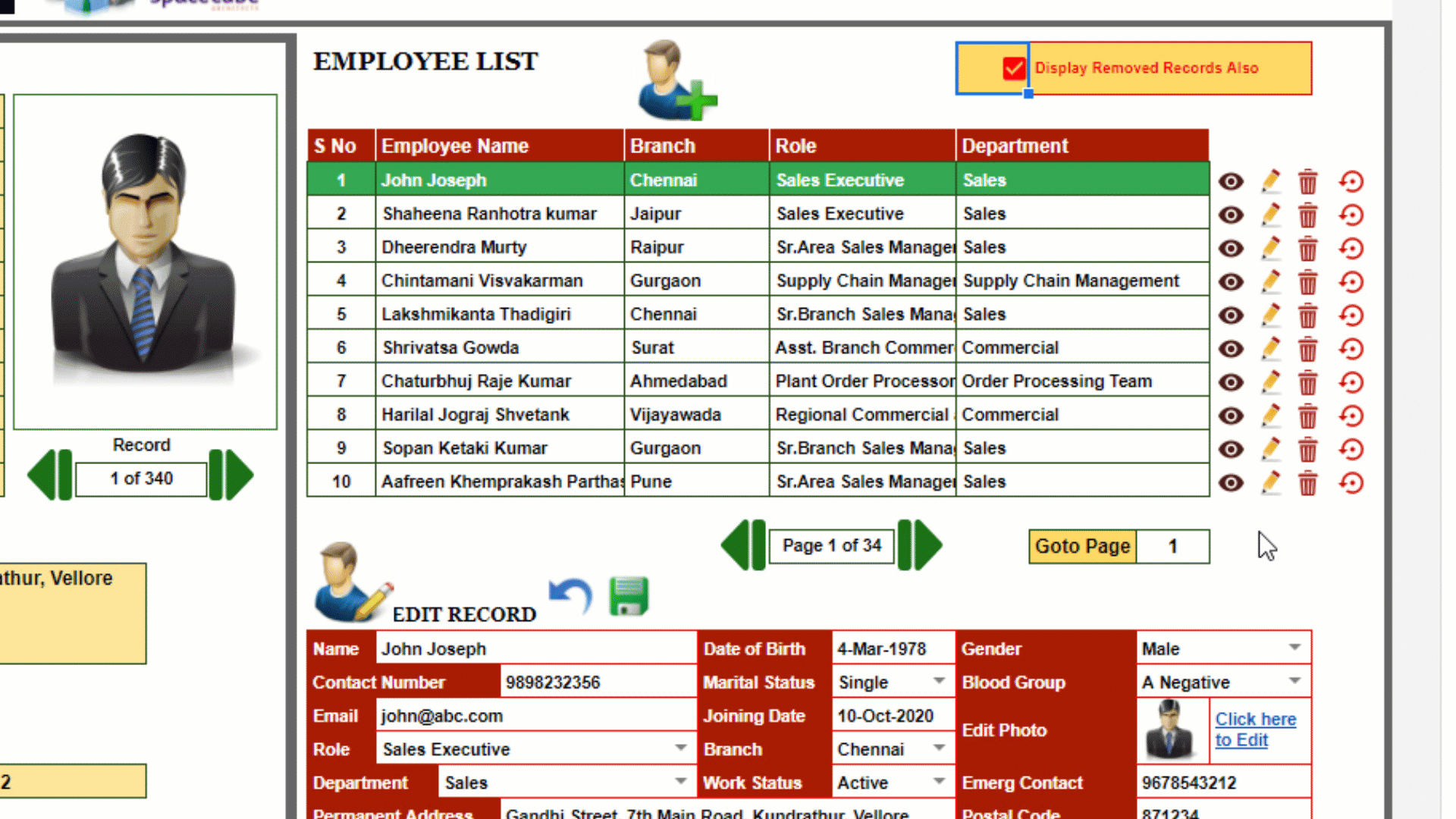The image size is (1456, 819).
Task: Click the delete icon for Aafreen Khemprakash Parthas
Action: pyautogui.click(x=1307, y=482)
